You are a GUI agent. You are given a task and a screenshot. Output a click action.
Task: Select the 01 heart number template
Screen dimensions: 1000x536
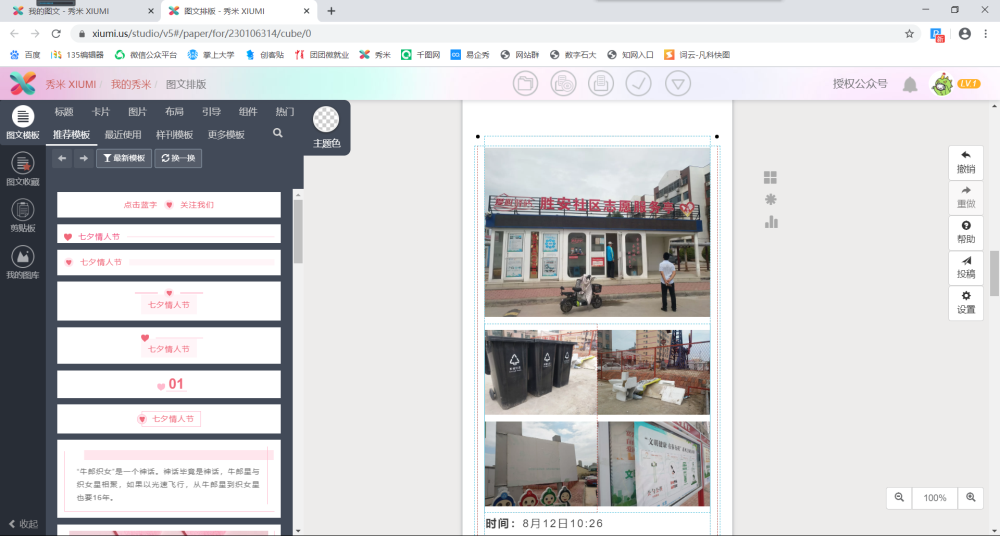(x=169, y=384)
